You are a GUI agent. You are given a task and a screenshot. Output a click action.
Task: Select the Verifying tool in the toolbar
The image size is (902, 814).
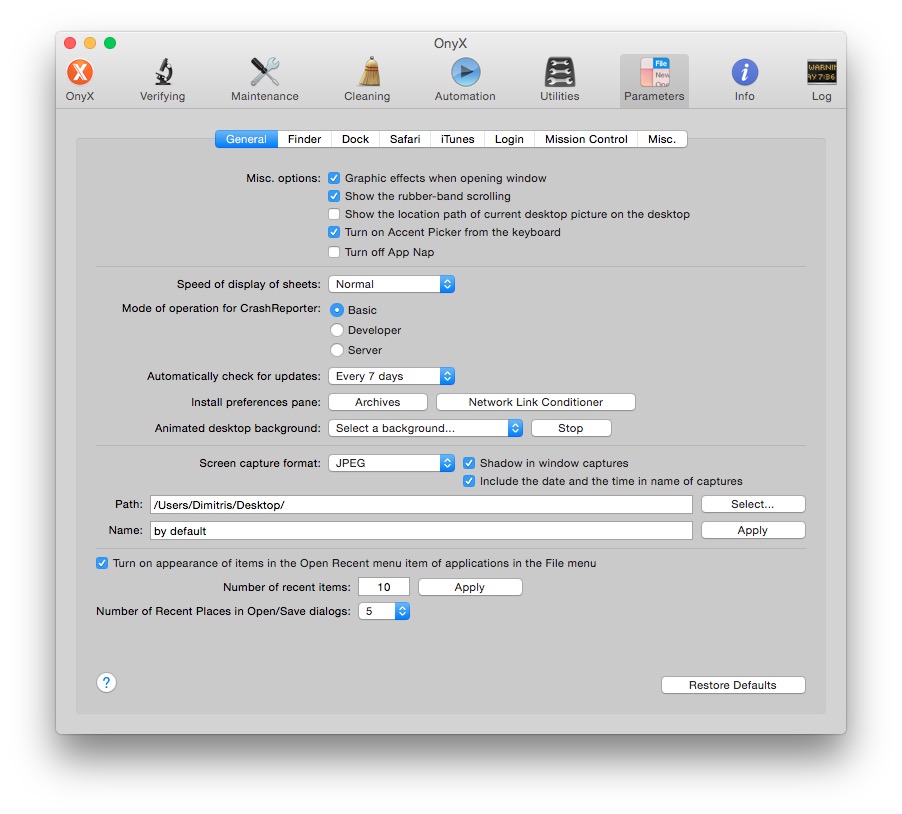(162, 78)
